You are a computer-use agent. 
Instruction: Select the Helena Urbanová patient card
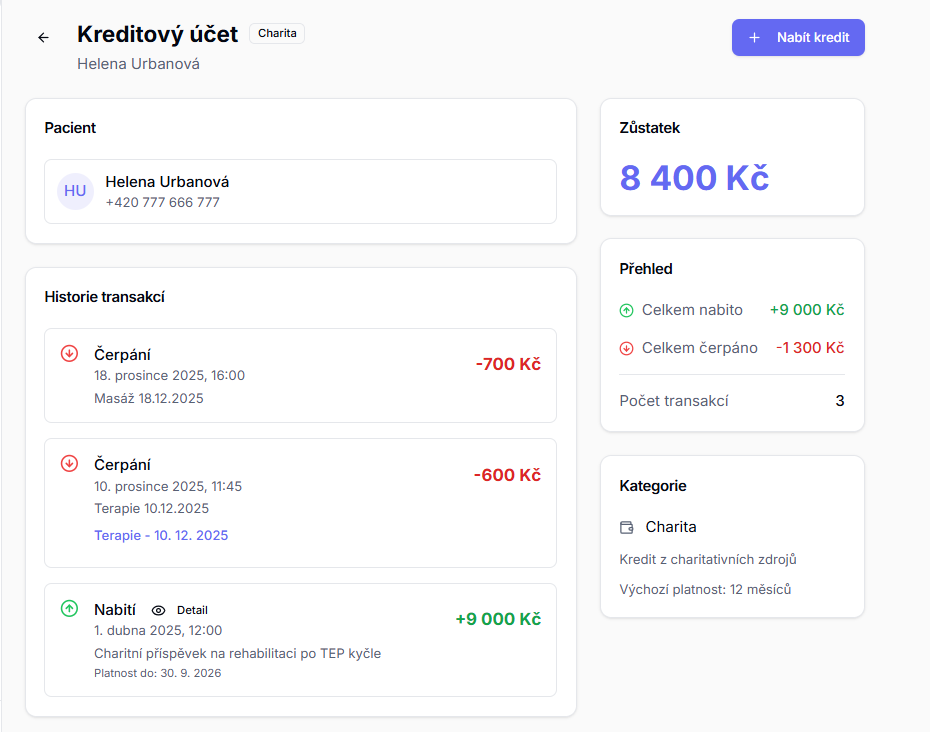point(300,191)
